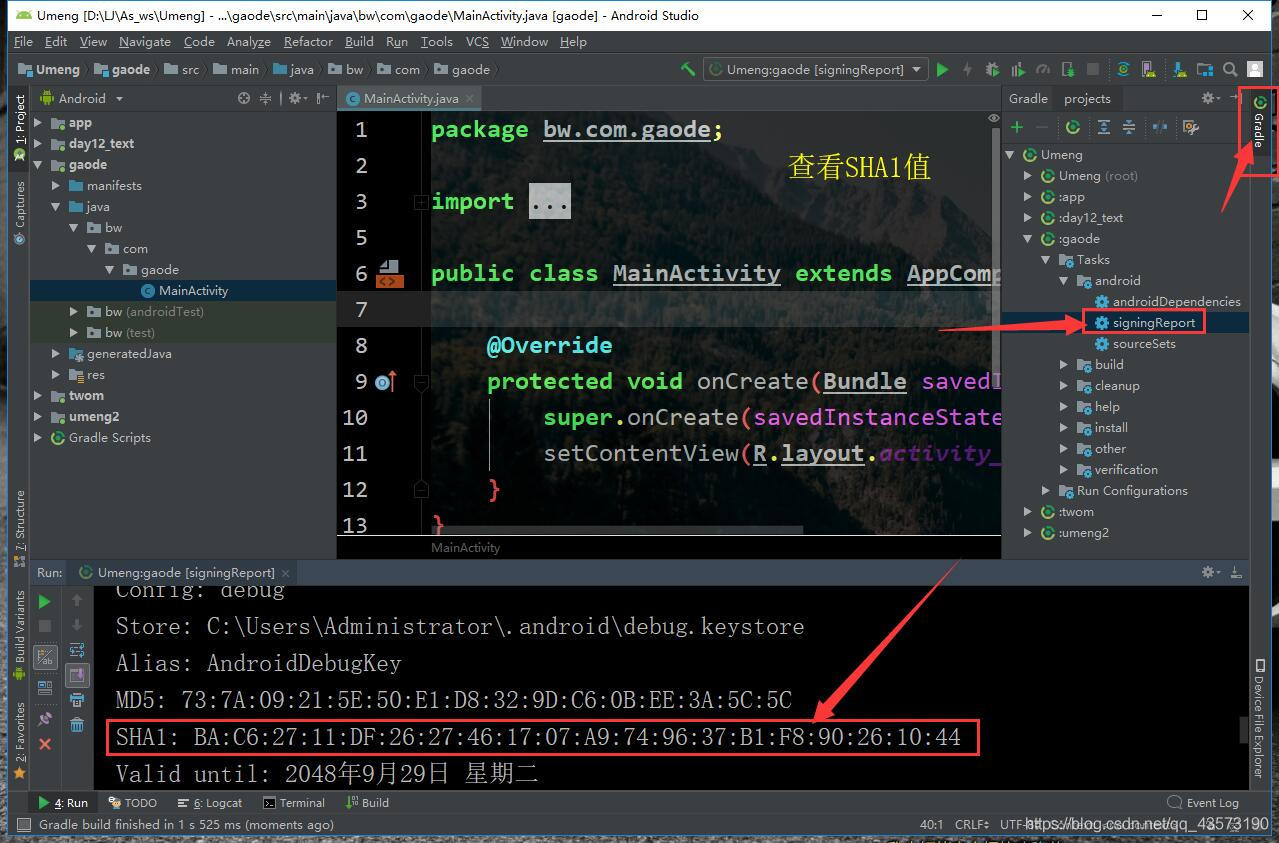Click Apply Changes lightning icon
1279x843 pixels.
(x=967, y=69)
